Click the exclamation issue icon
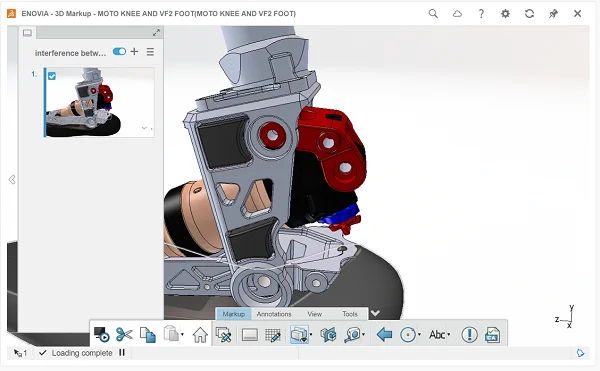The width and height of the screenshot is (600, 371). [x=469, y=335]
